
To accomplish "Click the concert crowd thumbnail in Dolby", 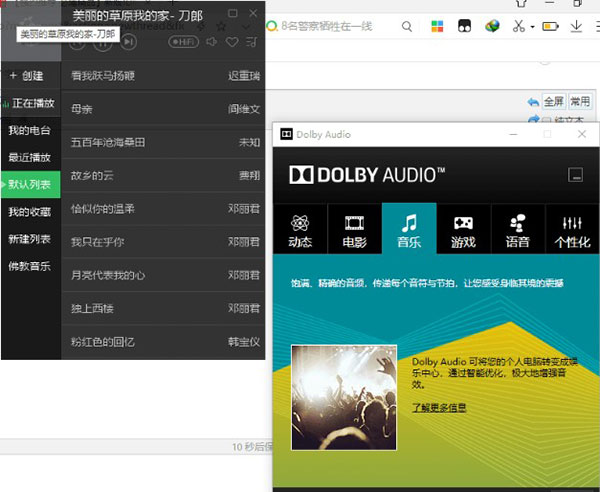I will pos(344,398).
